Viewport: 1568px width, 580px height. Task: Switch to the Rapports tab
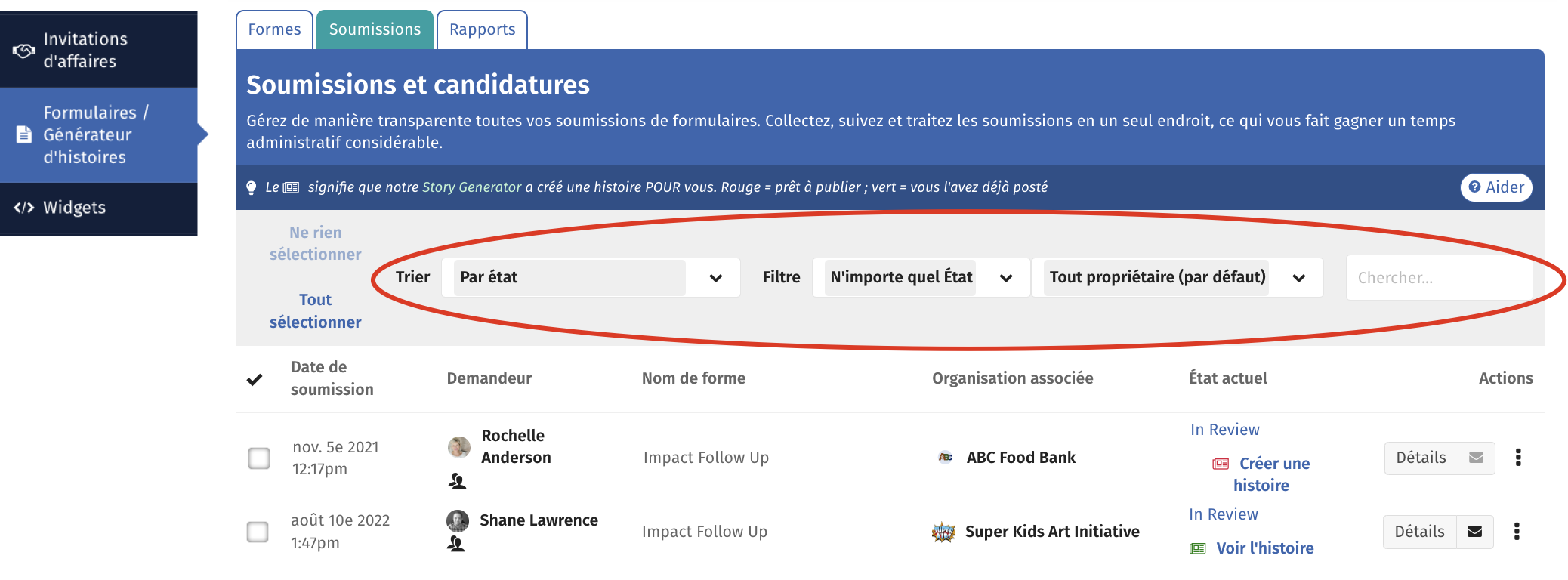tap(482, 29)
